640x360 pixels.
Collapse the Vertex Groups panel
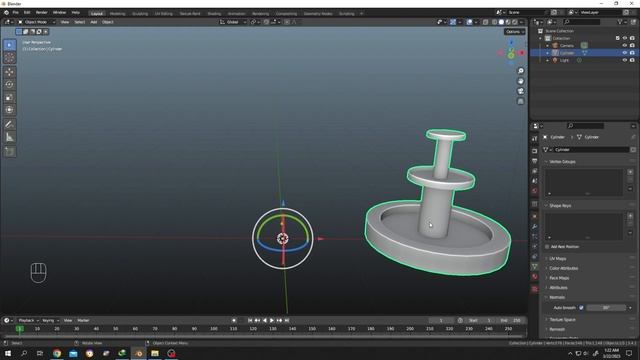(x=562, y=162)
